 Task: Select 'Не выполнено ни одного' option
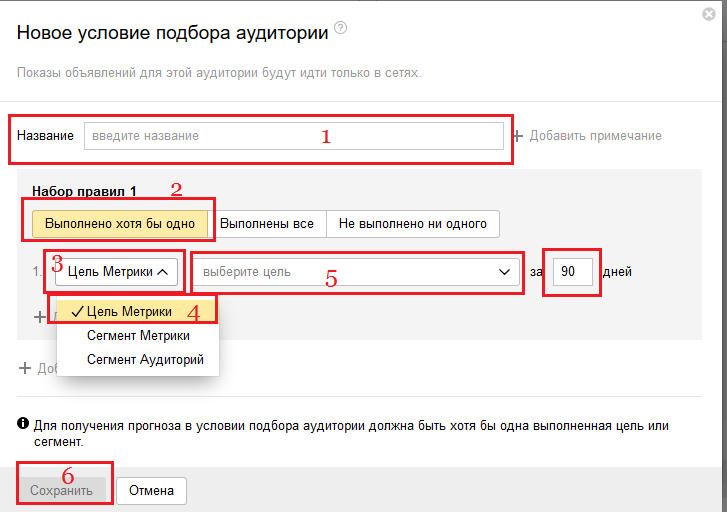(x=413, y=224)
